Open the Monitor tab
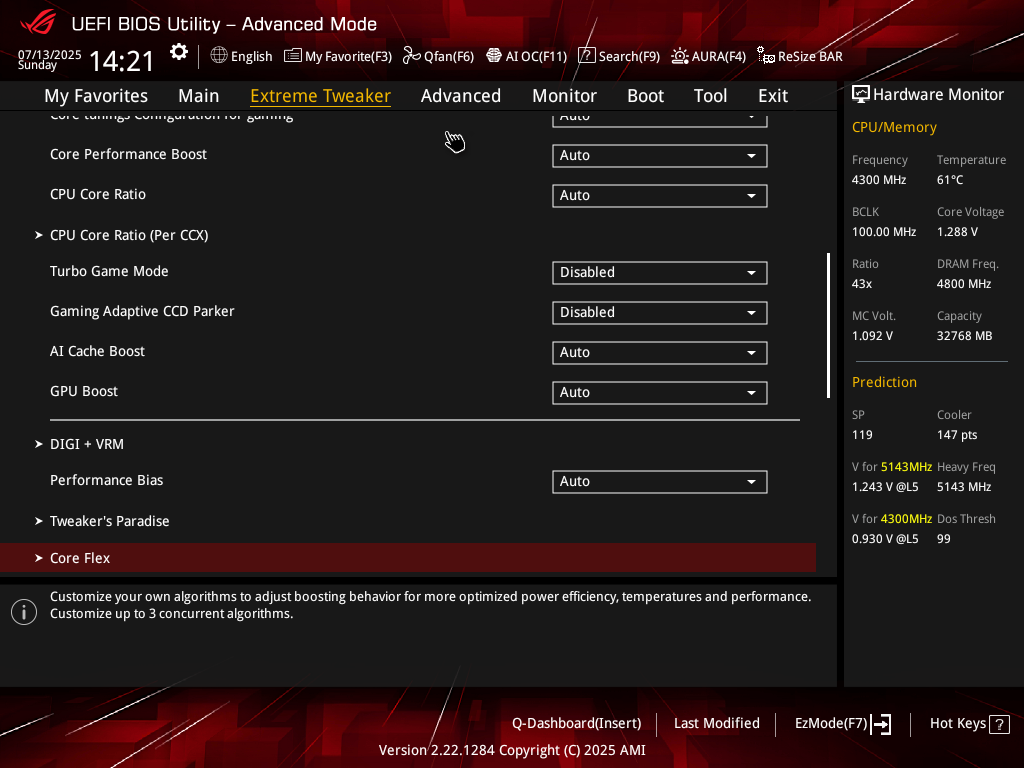 coord(564,96)
